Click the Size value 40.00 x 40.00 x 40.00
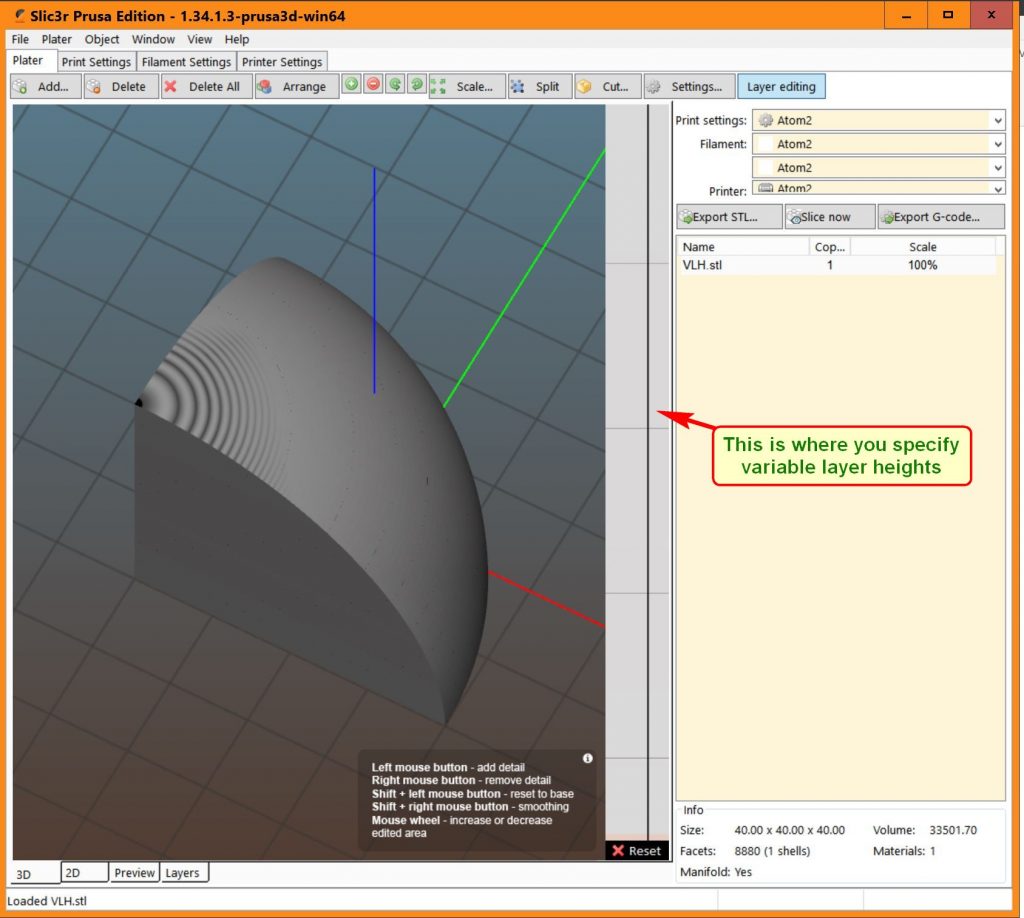This screenshot has height=918, width=1024. coord(789,831)
